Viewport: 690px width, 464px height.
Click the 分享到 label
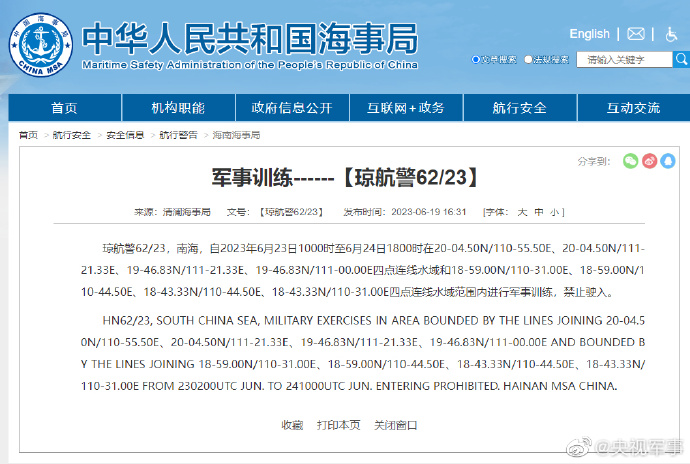[x=594, y=162]
